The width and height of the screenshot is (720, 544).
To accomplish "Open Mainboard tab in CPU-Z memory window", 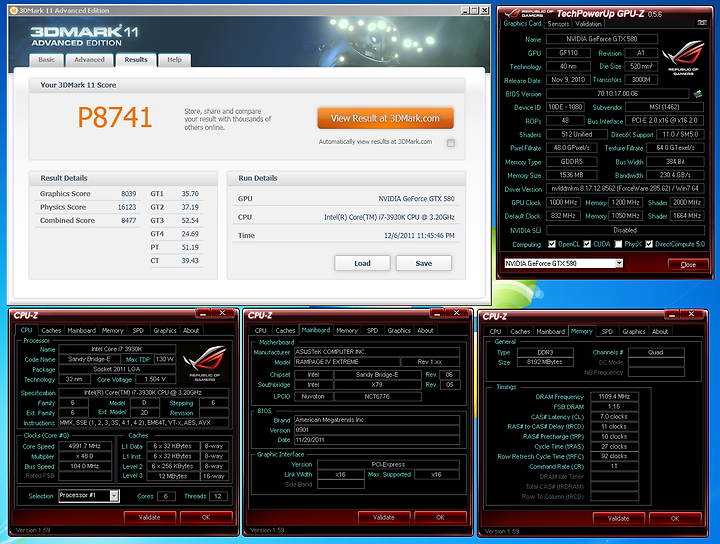I will point(551,331).
